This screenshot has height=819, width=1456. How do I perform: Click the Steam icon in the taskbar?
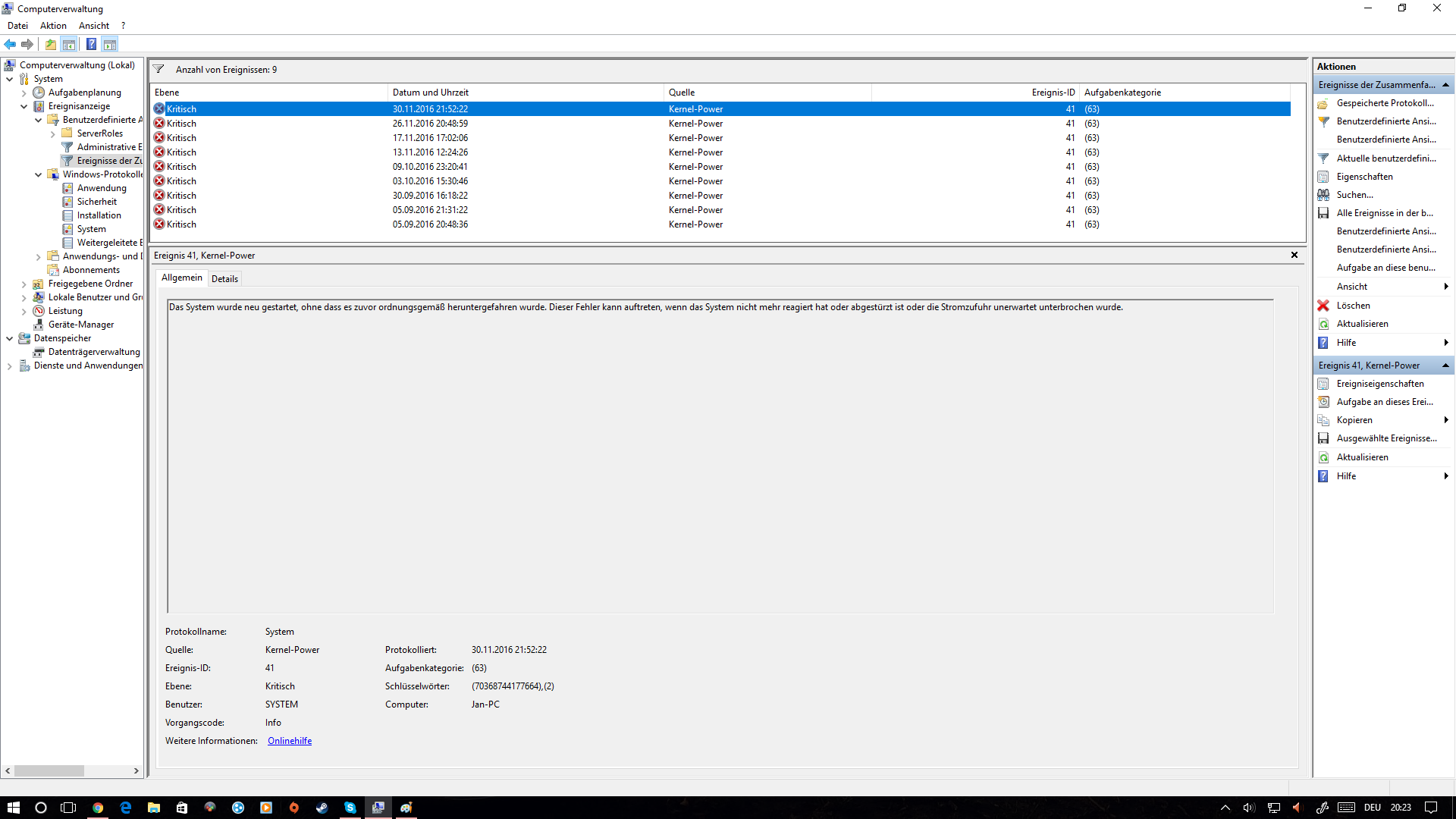pos(322,808)
